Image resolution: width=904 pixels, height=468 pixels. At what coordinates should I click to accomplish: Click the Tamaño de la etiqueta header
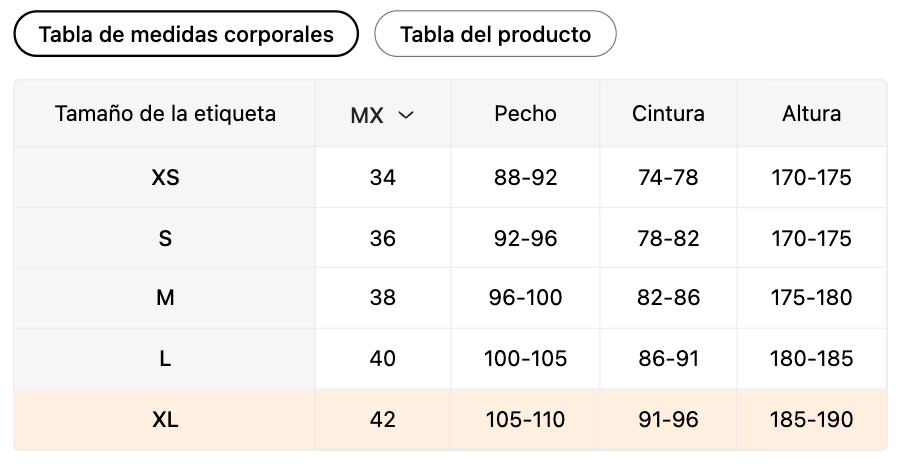coord(165,114)
